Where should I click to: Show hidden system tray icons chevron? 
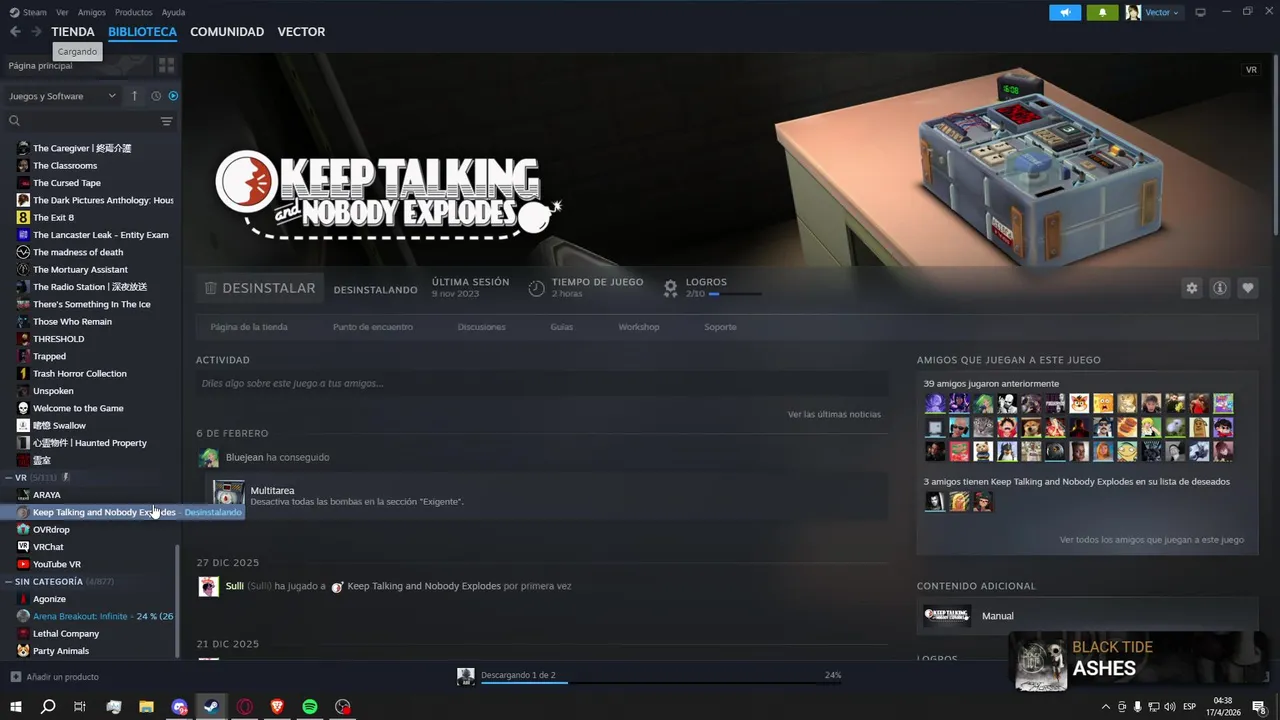click(1105, 707)
